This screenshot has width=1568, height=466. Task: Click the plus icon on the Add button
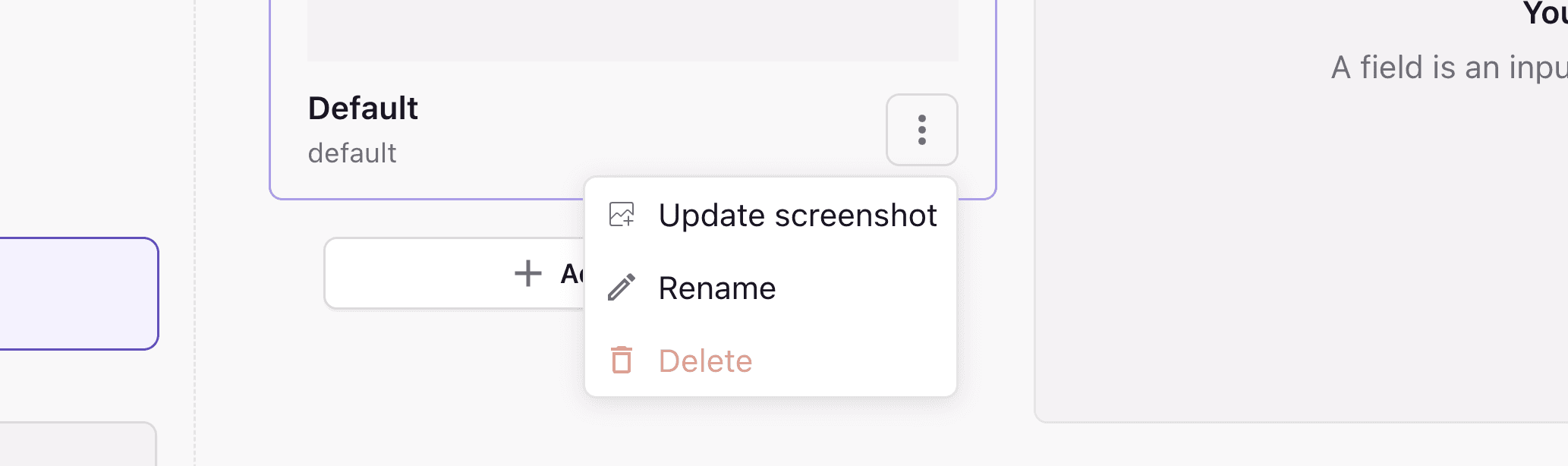[527, 272]
